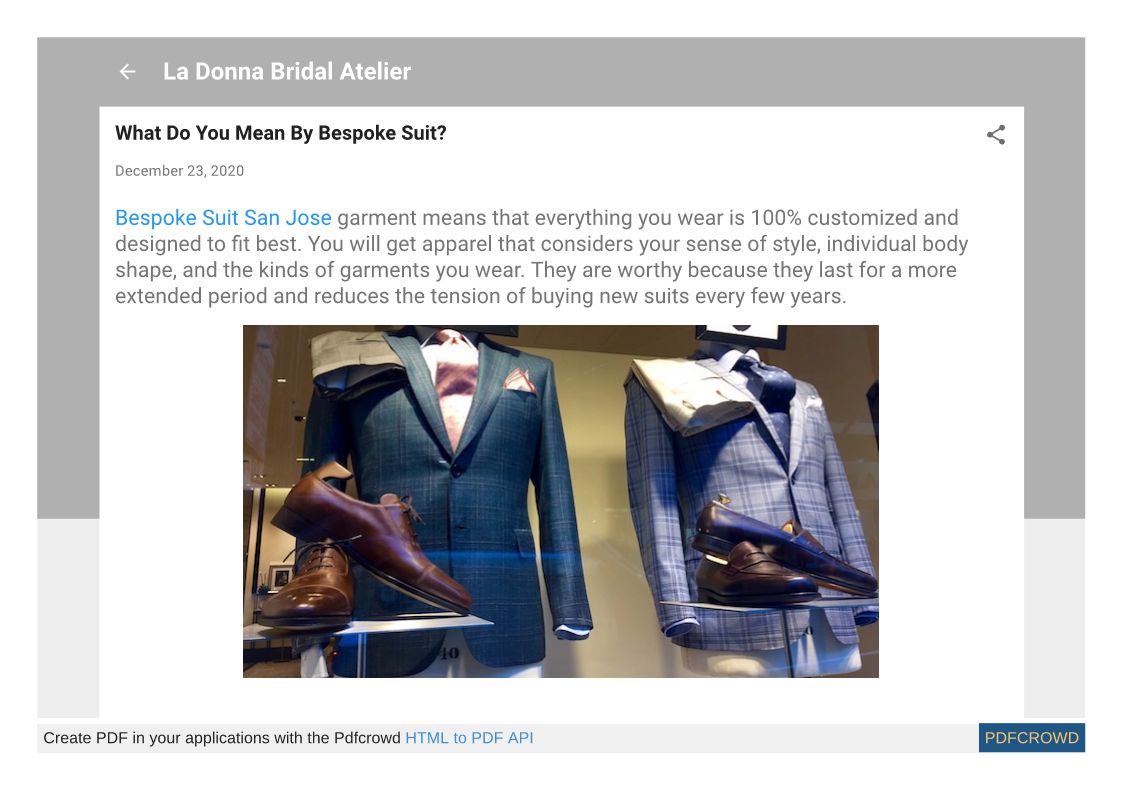The image size is (1123, 795).
Task: Open the share icon for this post
Action: tap(996, 135)
